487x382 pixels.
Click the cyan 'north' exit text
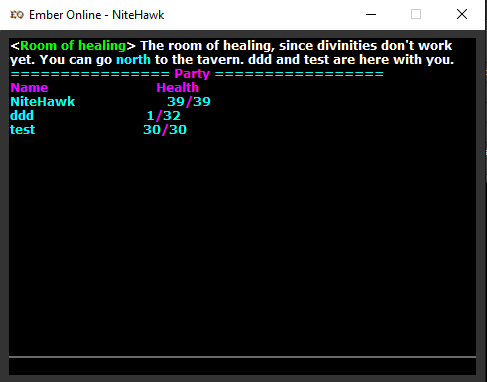133,60
